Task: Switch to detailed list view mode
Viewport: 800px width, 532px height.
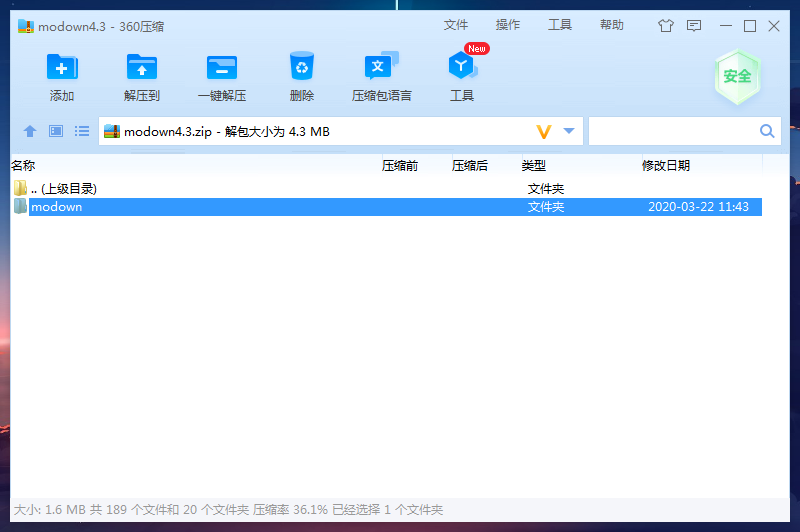Action: [82, 131]
